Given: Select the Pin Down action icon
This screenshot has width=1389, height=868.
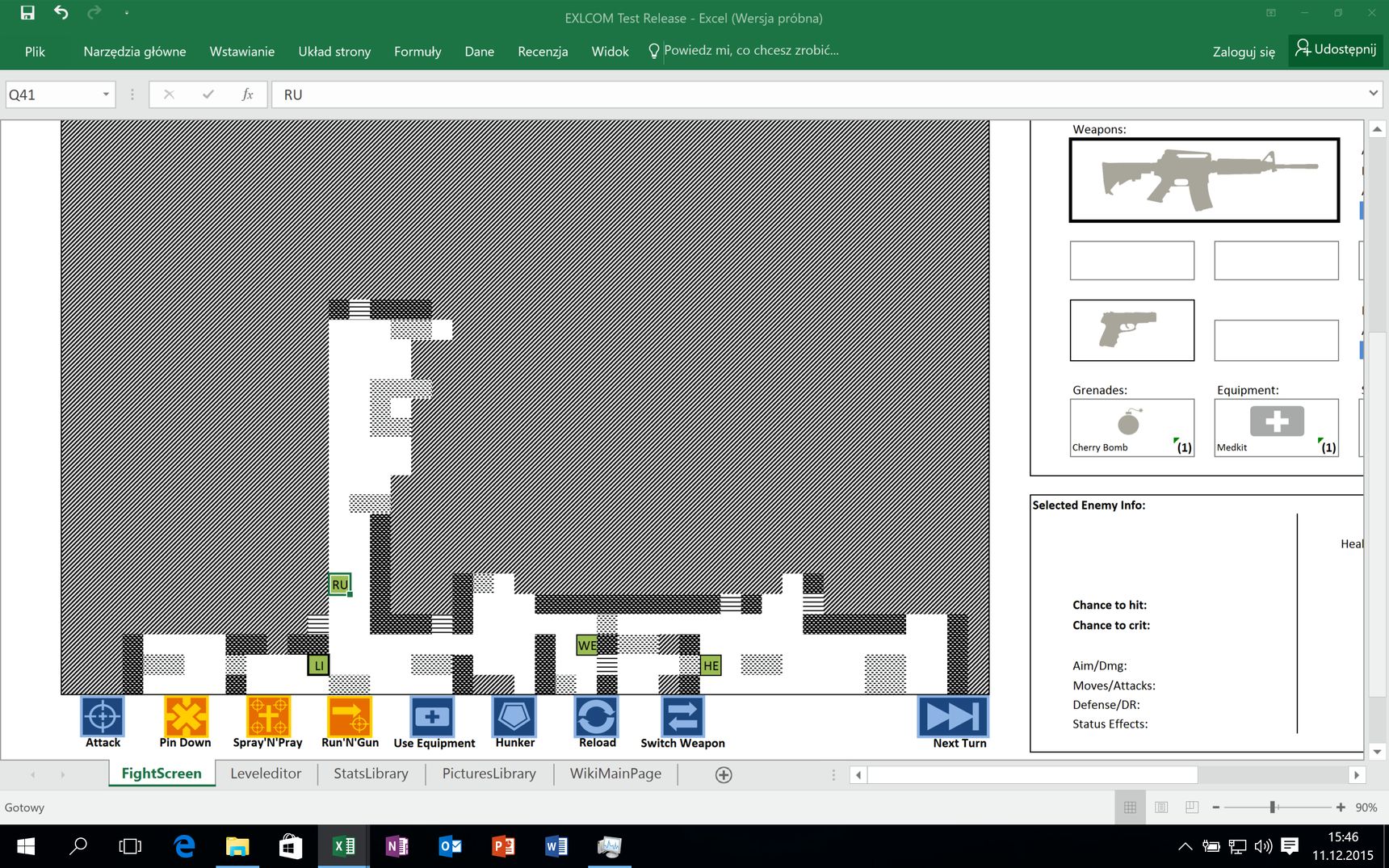Looking at the screenshot, I should (x=186, y=716).
